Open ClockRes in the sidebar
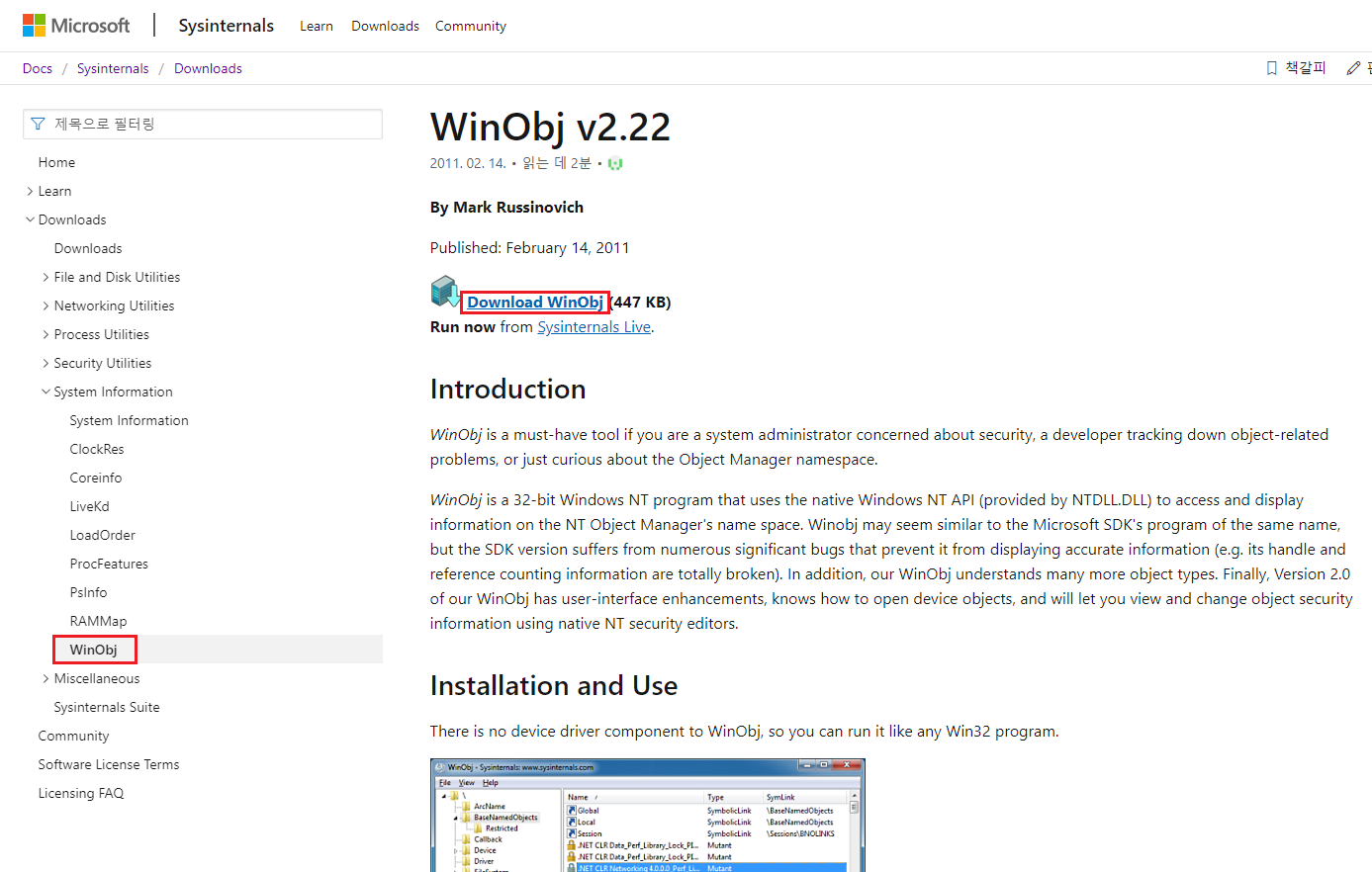This screenshot has width=1372, height=872. [97, 449]
